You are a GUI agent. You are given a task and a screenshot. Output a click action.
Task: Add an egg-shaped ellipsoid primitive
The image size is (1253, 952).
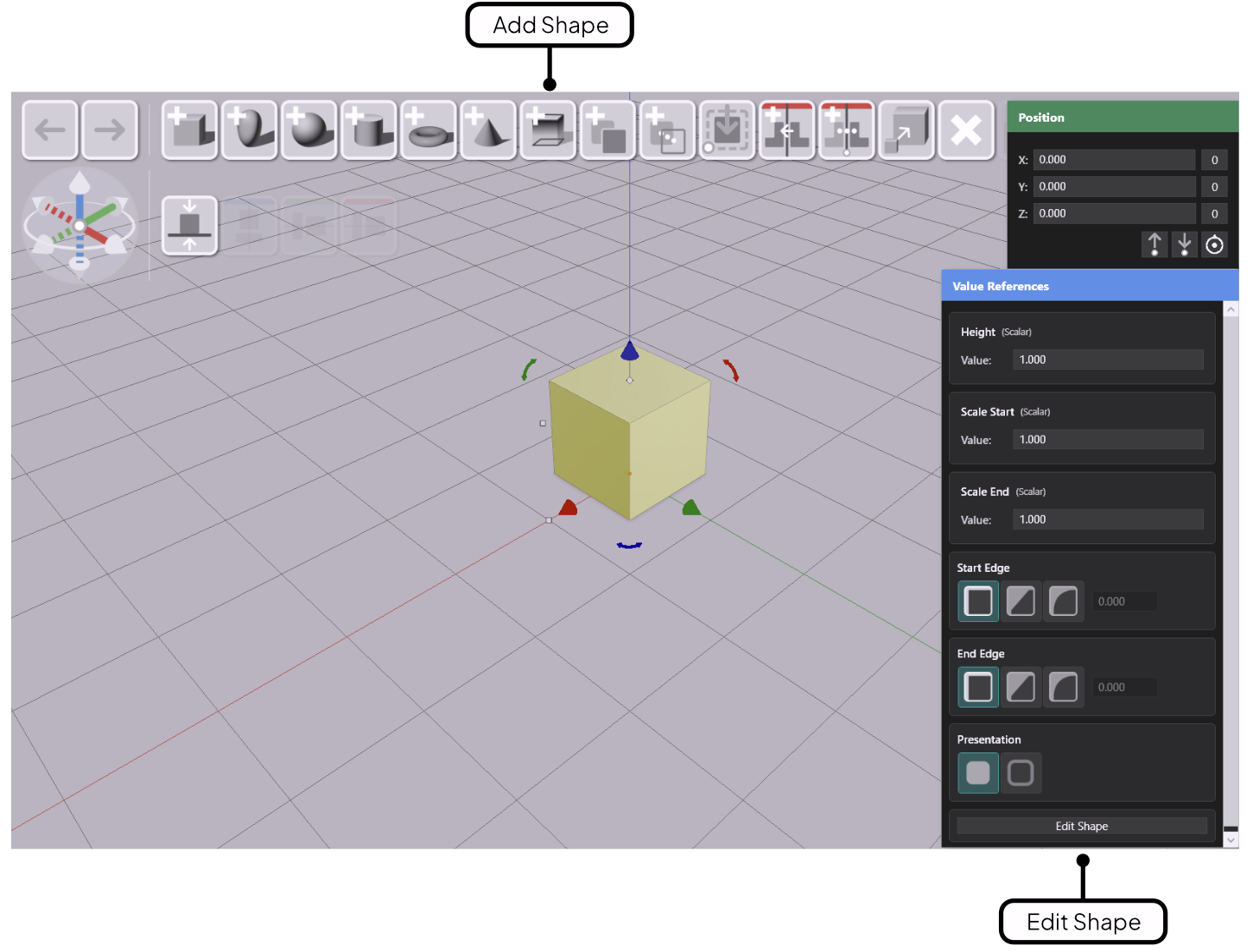(250, 130)
